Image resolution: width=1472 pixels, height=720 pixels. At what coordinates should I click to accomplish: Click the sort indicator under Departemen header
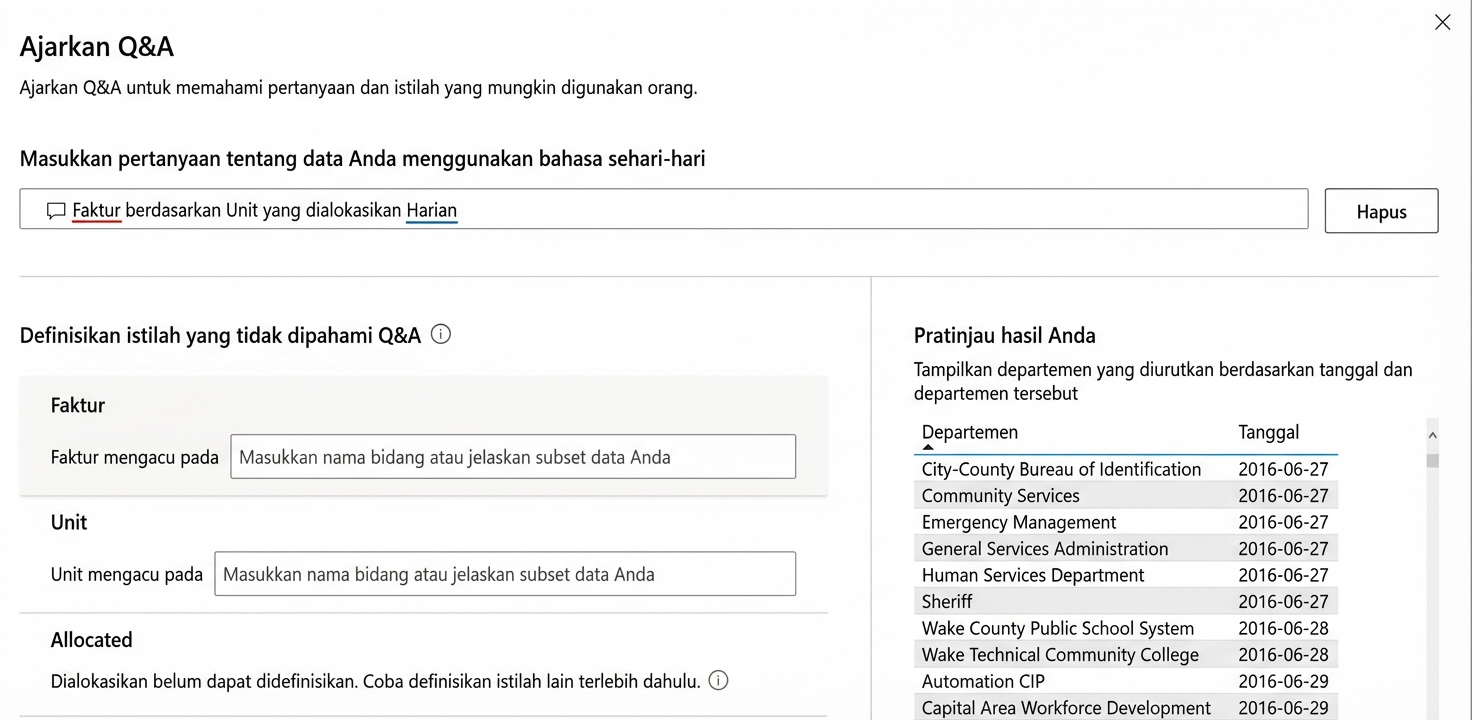926,447
